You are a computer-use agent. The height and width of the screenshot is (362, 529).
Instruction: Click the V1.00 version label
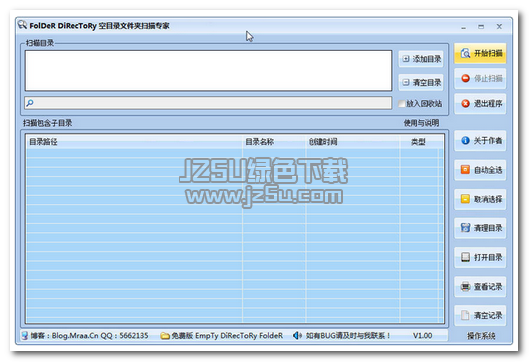422,336
